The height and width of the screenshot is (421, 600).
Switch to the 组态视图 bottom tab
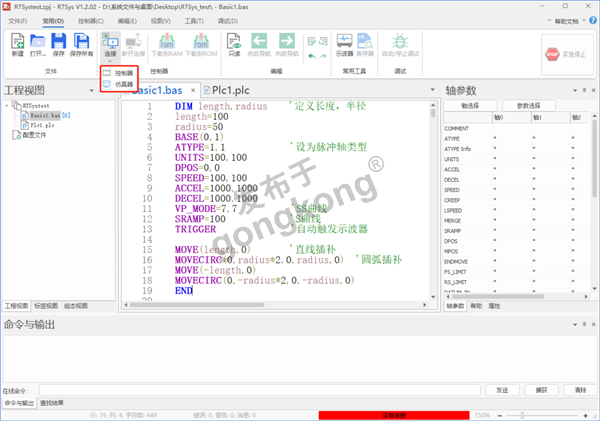coord(76,306)
